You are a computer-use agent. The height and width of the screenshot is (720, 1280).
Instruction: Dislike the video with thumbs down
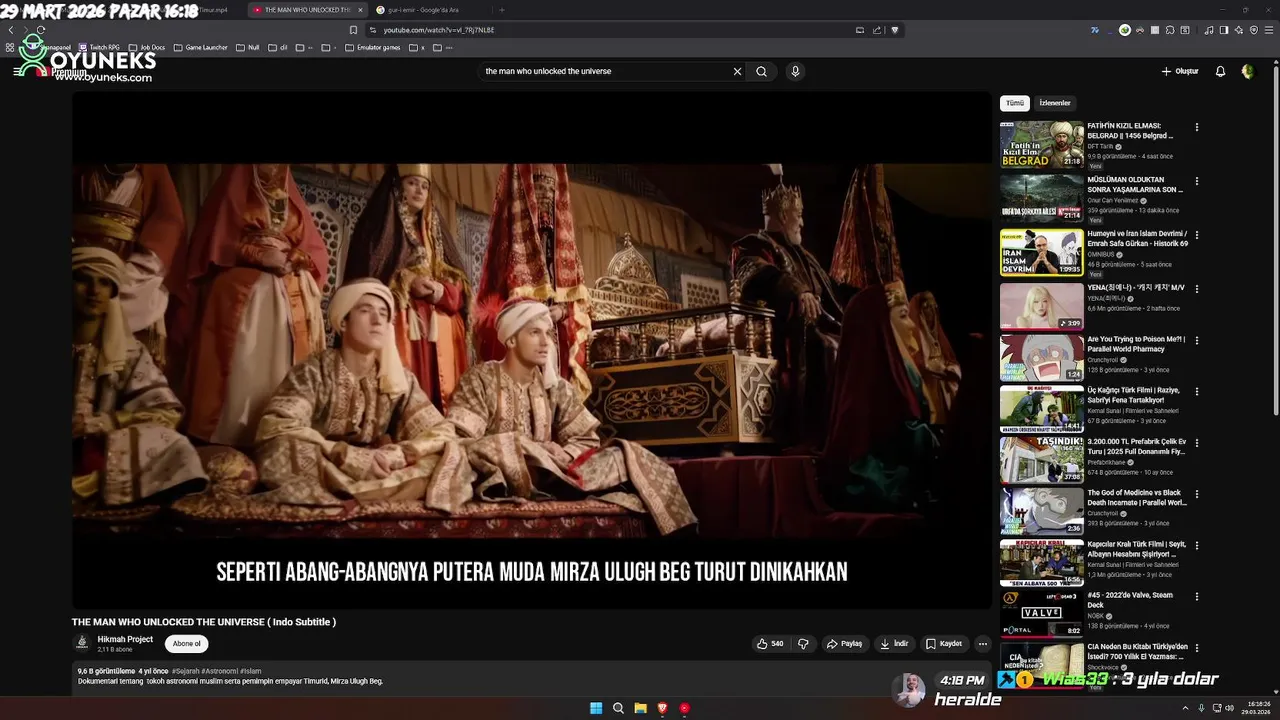point(803,644)
